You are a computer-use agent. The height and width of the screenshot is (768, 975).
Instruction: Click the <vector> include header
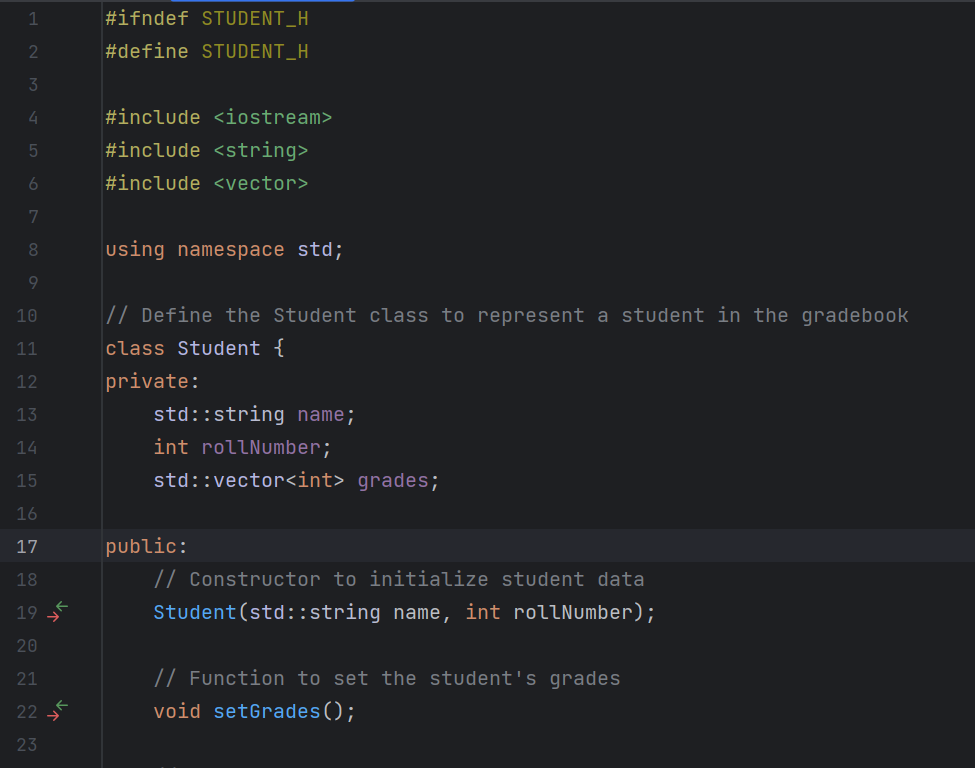tap(261, 183)
